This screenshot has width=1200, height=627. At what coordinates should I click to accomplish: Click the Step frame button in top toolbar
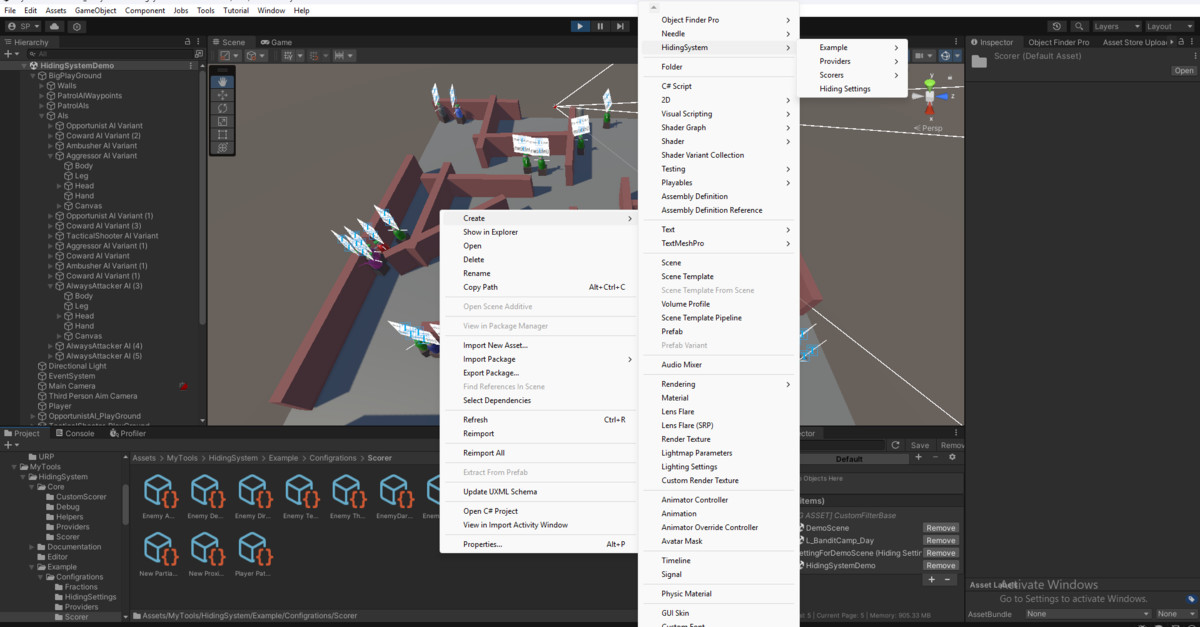pyautogui.click(x=619, y=26)
